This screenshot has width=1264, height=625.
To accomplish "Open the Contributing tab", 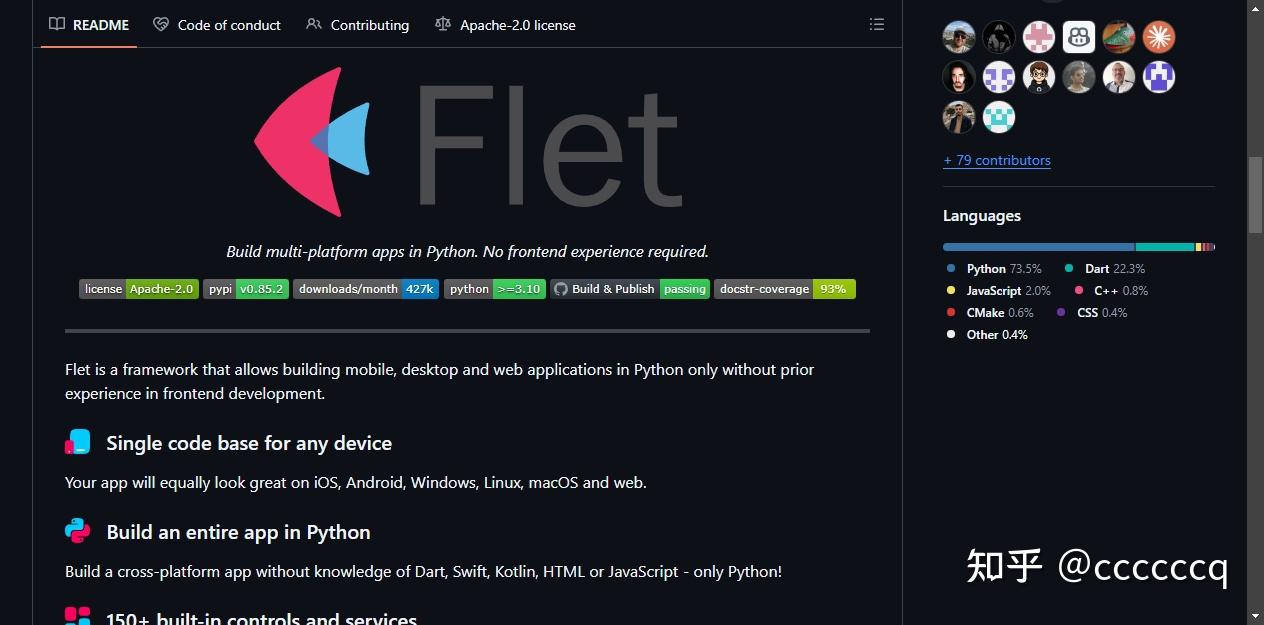I will click(357, 24).
